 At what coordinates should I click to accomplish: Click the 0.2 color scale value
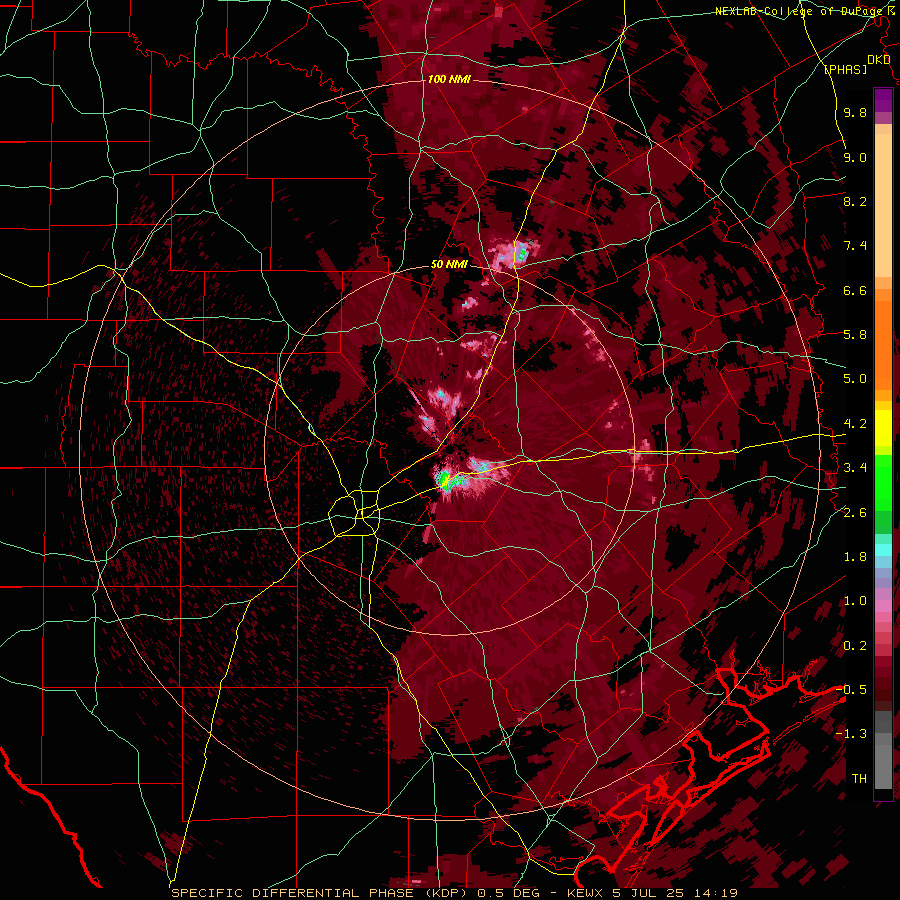[x=855, y=646]
